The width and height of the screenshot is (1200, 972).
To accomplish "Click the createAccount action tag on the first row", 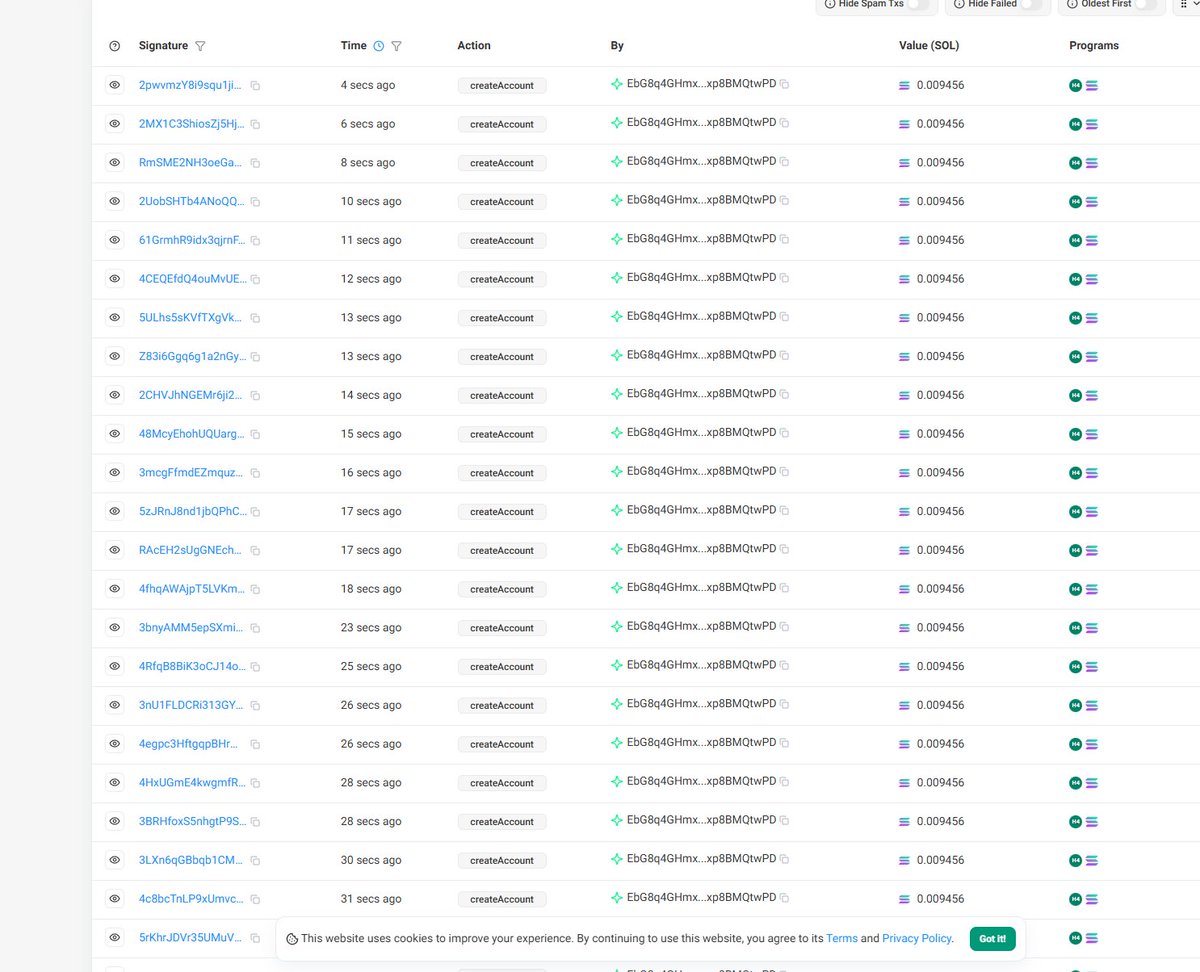I will 501,85.
